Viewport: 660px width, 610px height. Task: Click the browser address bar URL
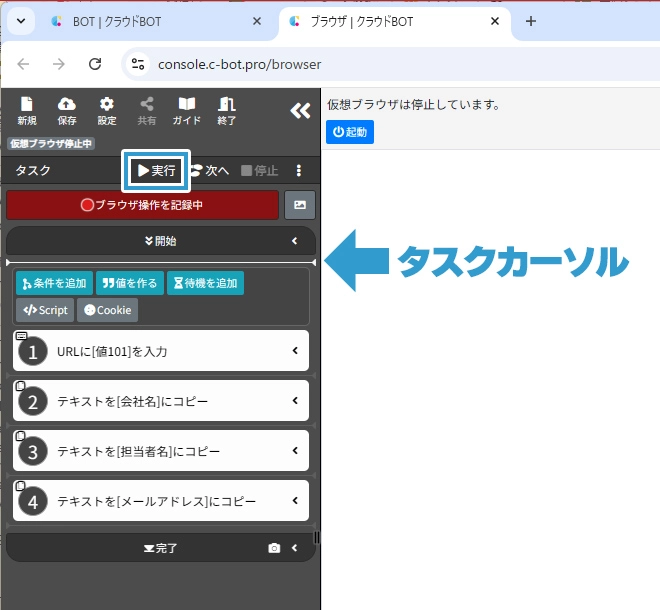[x=240, y=64]
